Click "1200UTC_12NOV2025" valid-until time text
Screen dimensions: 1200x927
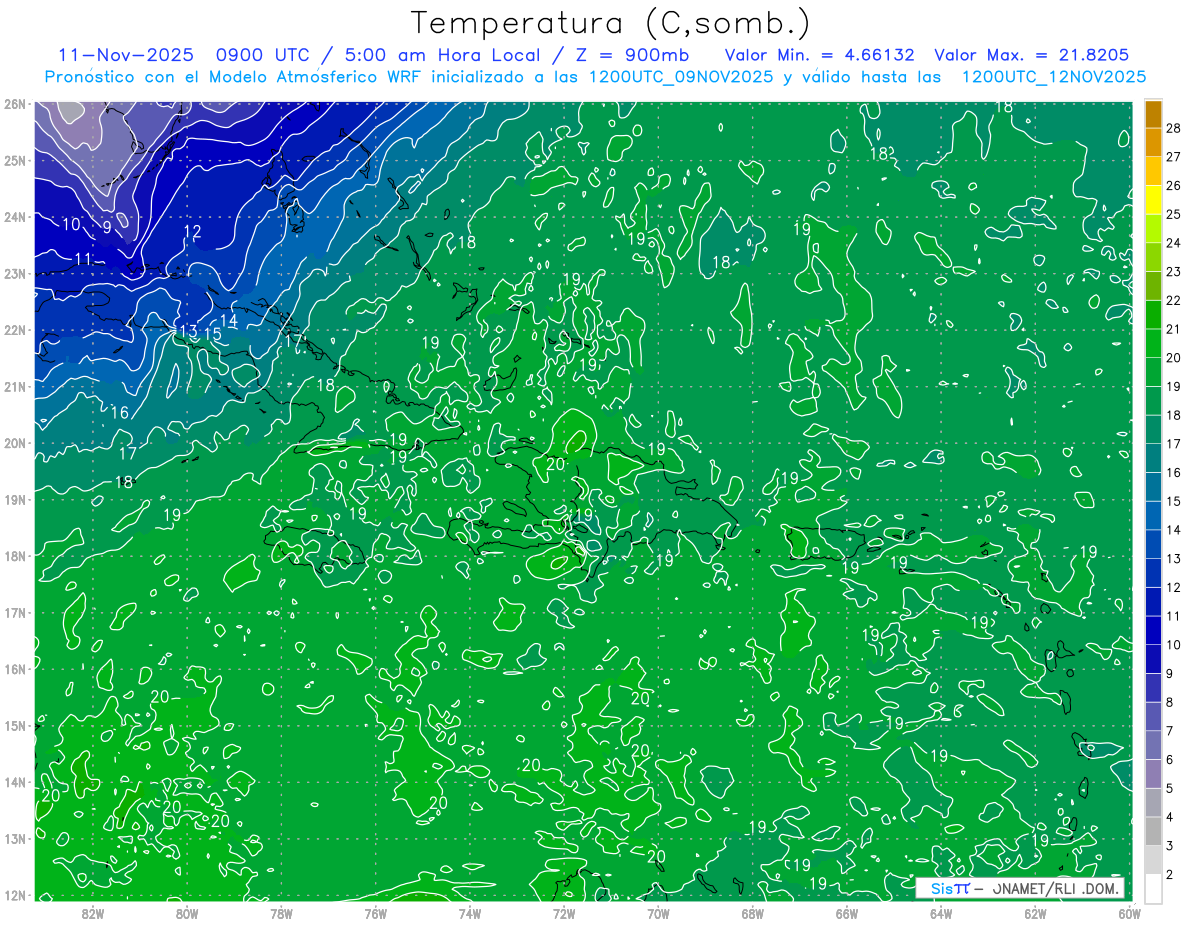[x=1053, y=77]
